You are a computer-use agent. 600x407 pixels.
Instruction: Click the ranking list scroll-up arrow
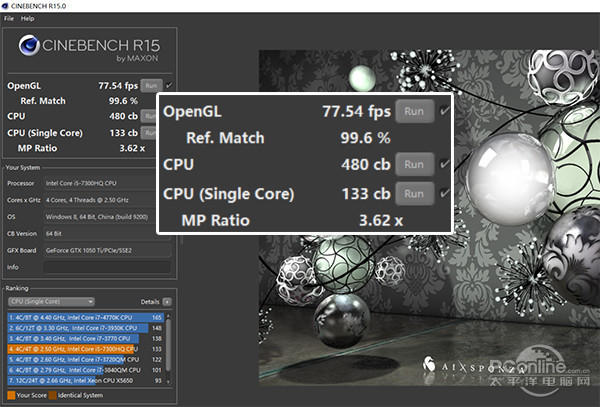coord(168,316)
